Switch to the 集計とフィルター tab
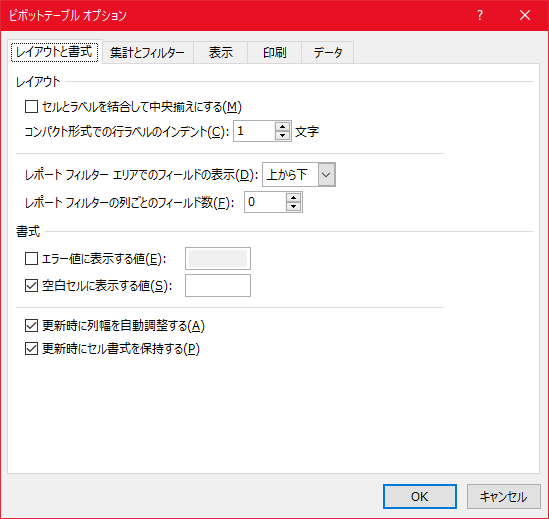 click(x=147, y=53)
